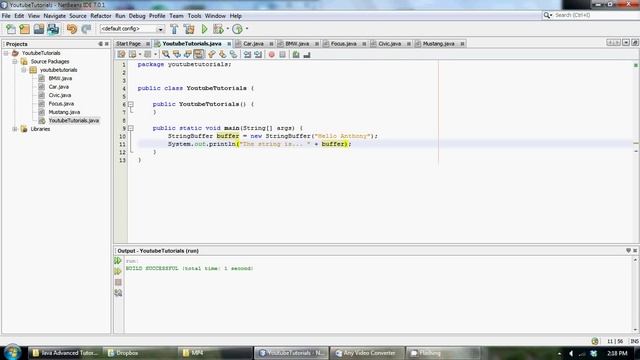Viewport: 640px width, 360px height.
Task: Click Clean and Build Project icon
Action: [x=189, y=29]
